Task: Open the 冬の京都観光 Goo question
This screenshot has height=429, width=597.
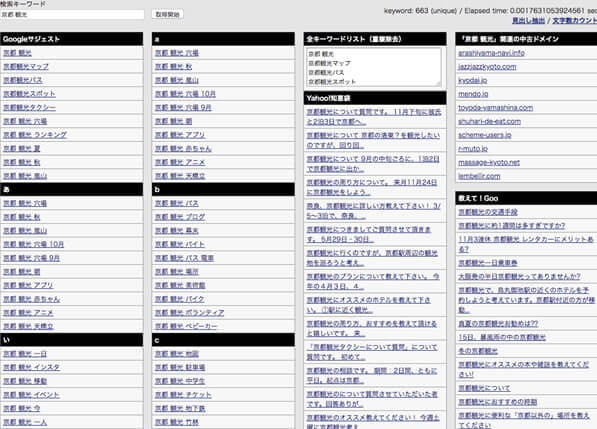Action: point(478,351)
